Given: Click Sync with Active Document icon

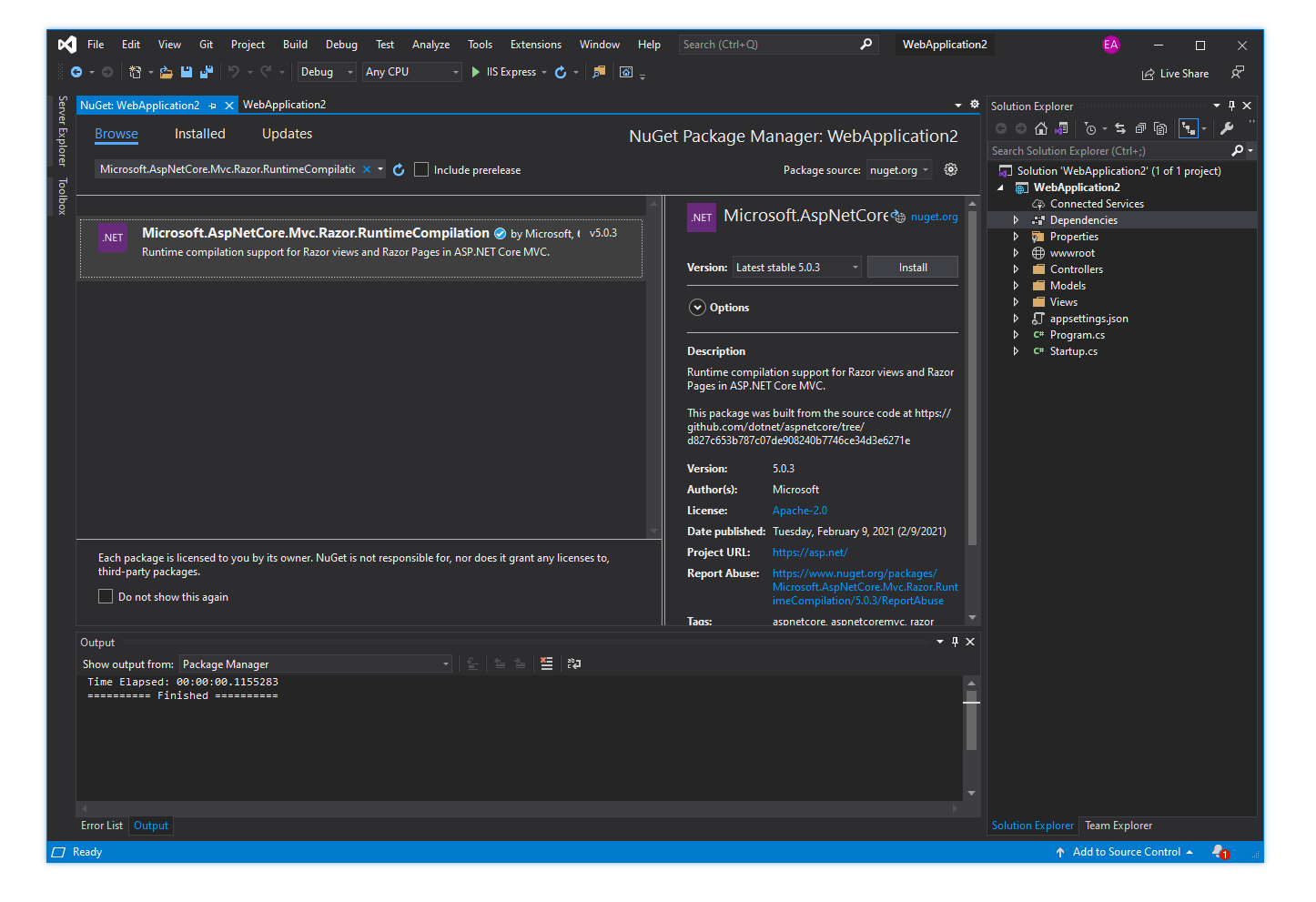Looking at the screenshot, I should tap(1120, 128).
